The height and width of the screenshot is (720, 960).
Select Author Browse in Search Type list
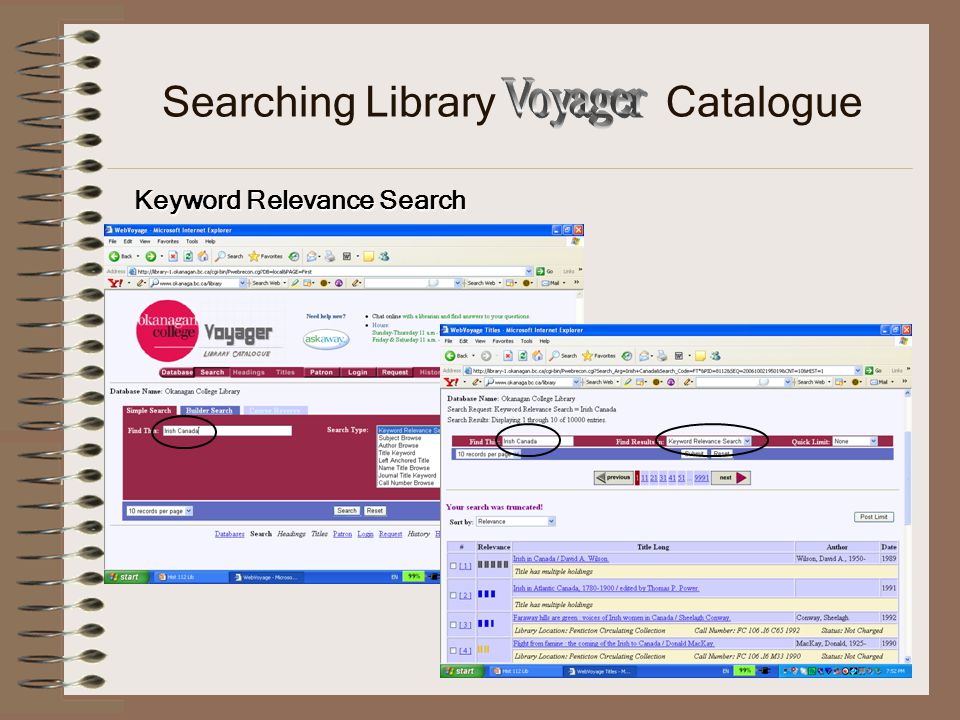[398, 445]
